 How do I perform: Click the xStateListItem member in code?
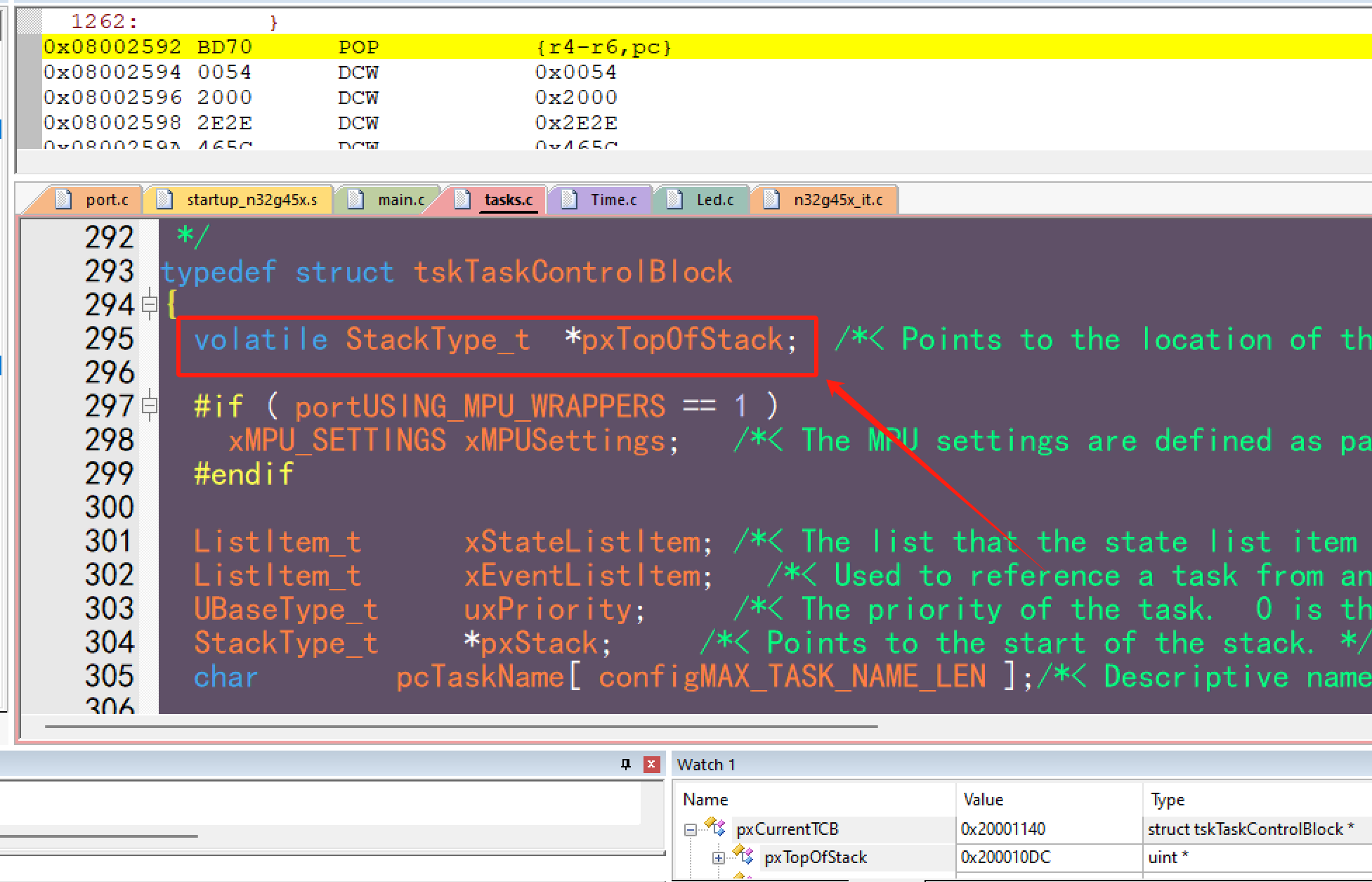tap(582, 542)
